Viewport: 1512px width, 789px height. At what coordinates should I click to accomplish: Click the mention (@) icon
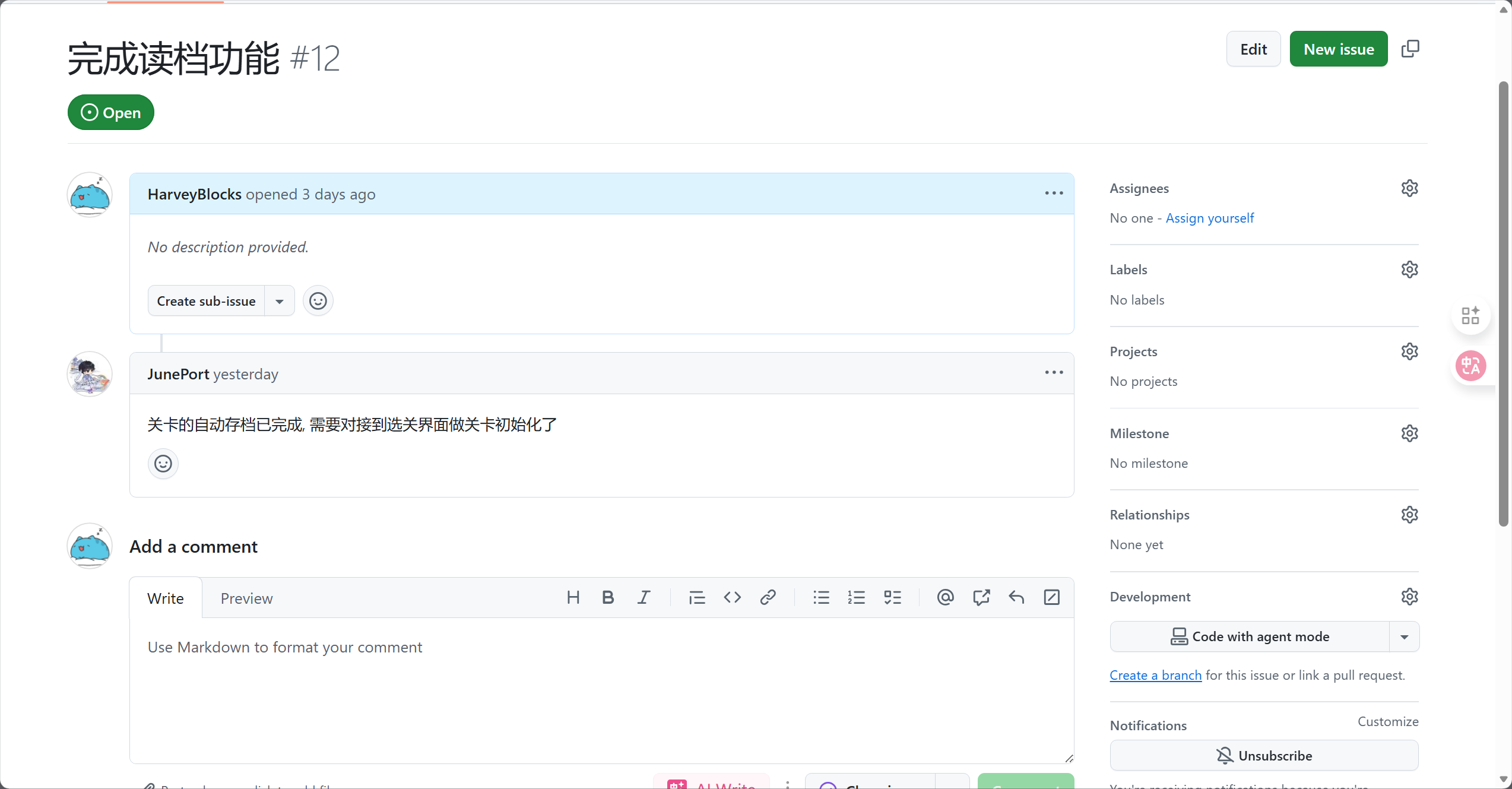point(945,597)
